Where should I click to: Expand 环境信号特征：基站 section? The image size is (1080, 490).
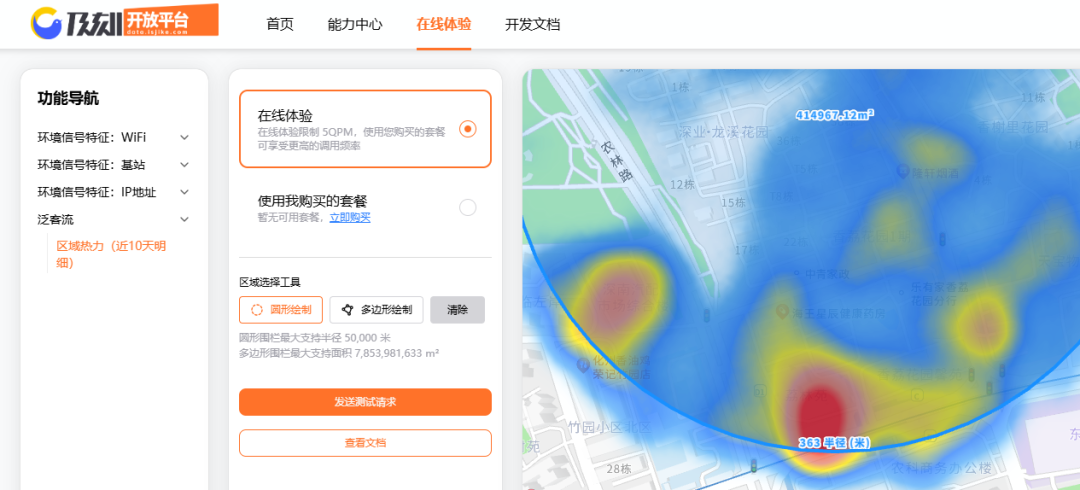tap(184, 165)
